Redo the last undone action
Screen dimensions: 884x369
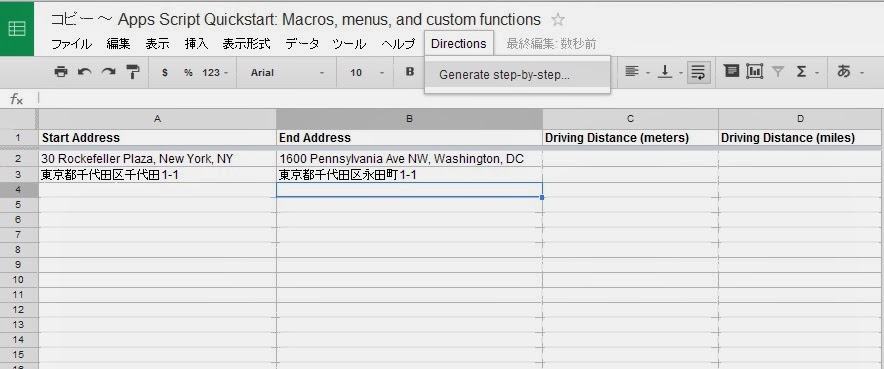coord(108,72)
